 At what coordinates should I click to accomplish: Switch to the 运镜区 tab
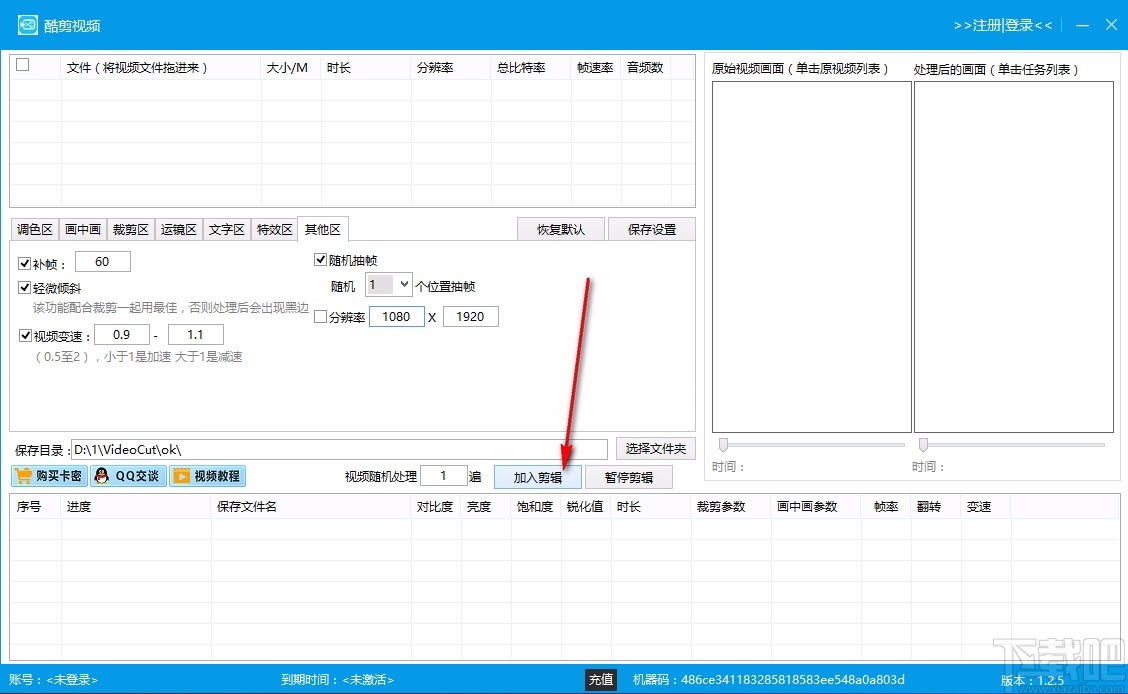pyautogui.click(x=178, y=229)
